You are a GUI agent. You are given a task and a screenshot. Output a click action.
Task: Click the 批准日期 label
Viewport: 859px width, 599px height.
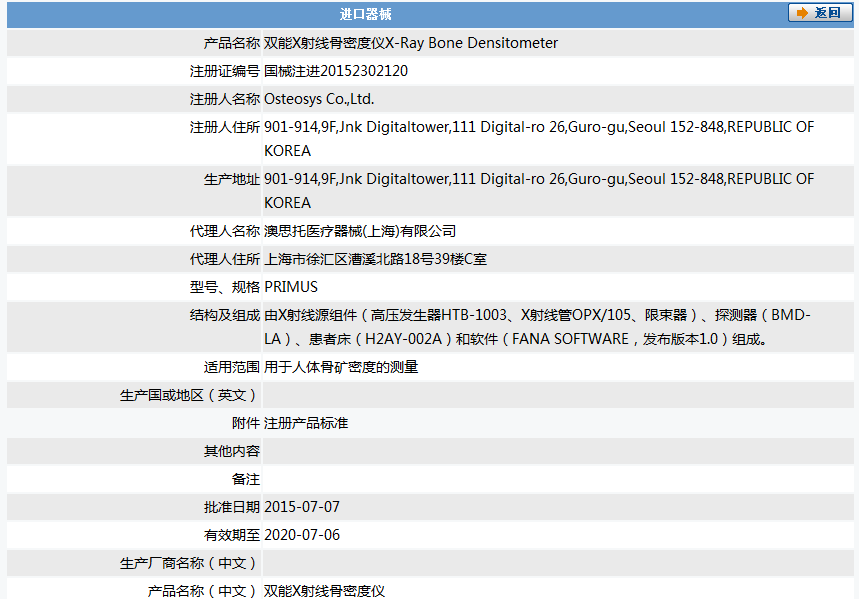pos(231,507)
